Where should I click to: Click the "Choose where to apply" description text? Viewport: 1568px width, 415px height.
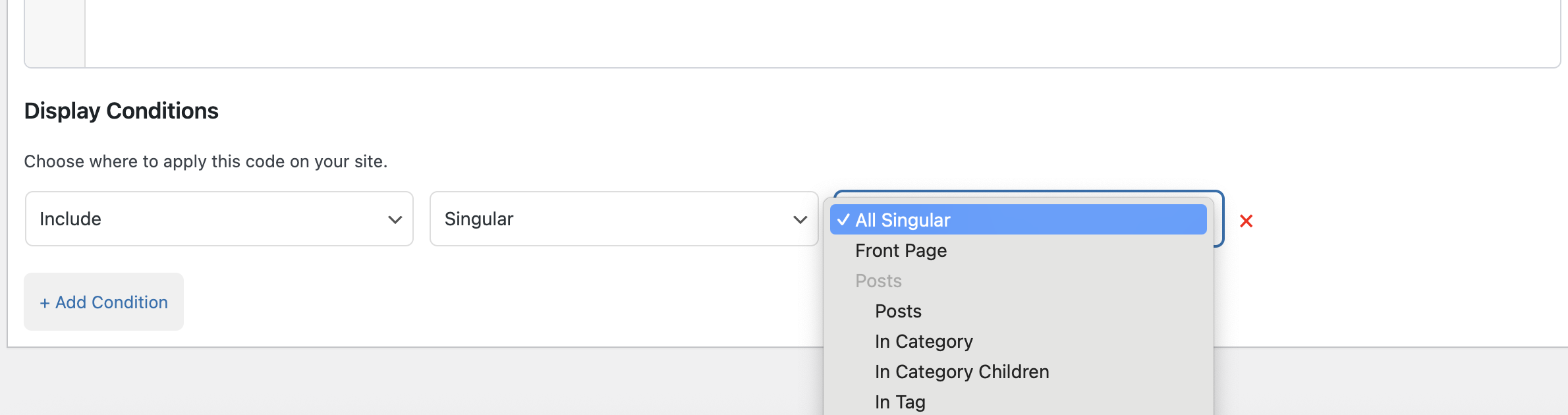pyautogui.click(x=206, y=161)
